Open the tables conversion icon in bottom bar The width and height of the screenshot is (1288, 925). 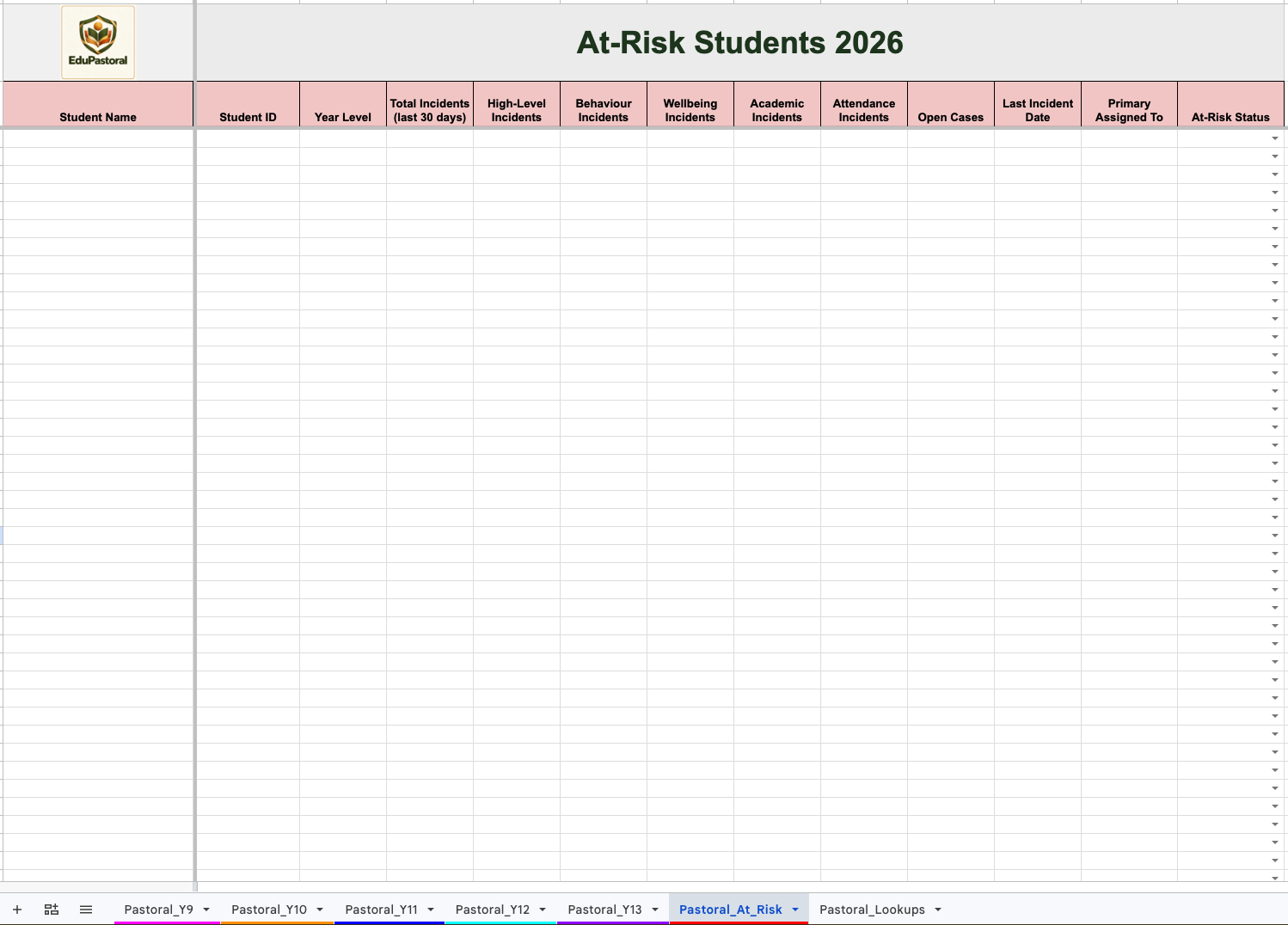[x=52, y=910]
